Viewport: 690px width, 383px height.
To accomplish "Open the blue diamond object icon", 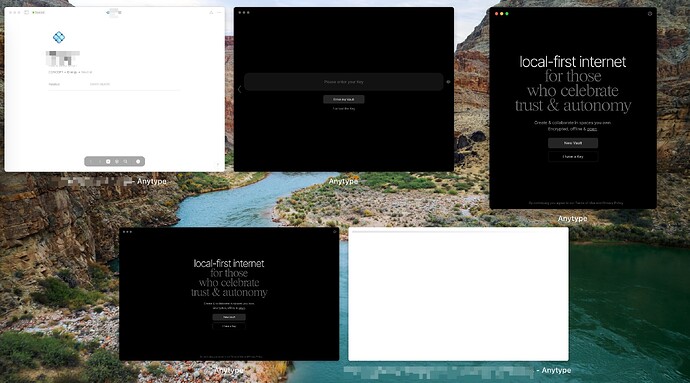I will [59, 37].
